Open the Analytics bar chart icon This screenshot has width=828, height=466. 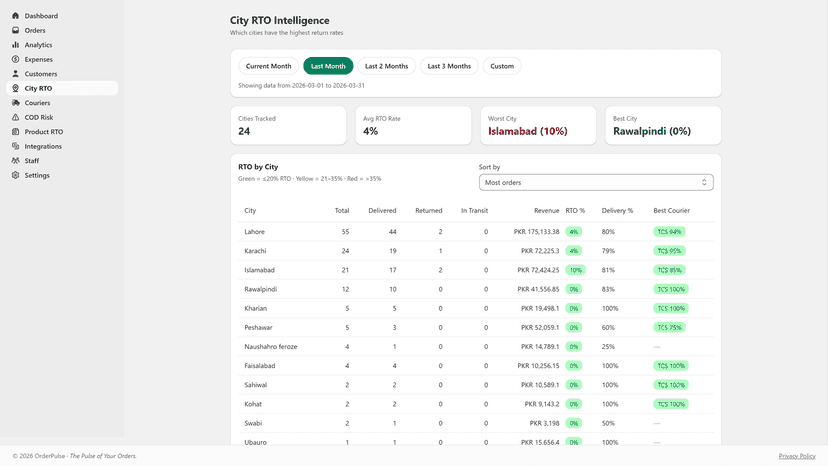coord(15,45)
